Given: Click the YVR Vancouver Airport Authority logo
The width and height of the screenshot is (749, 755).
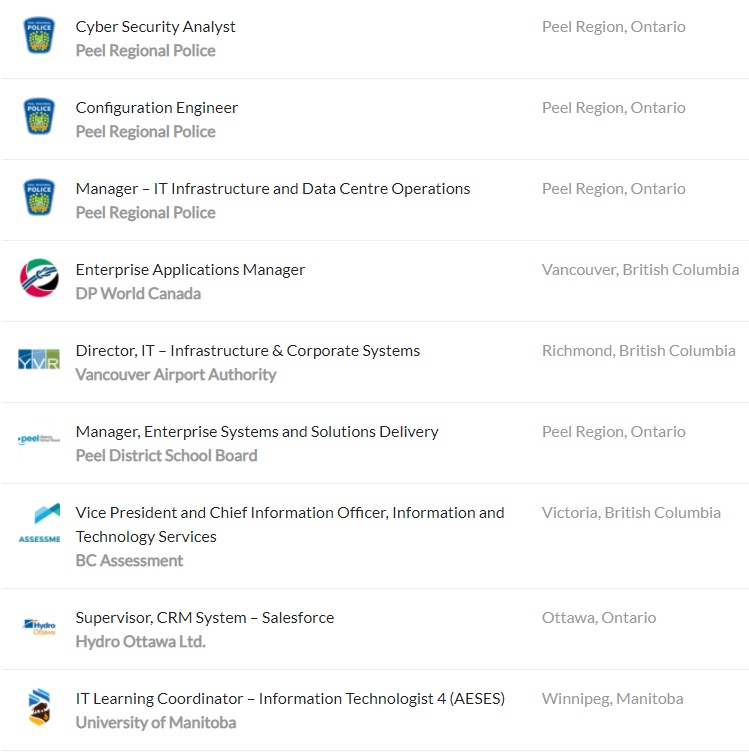Looking at the screenshot, I should point(39,360).
